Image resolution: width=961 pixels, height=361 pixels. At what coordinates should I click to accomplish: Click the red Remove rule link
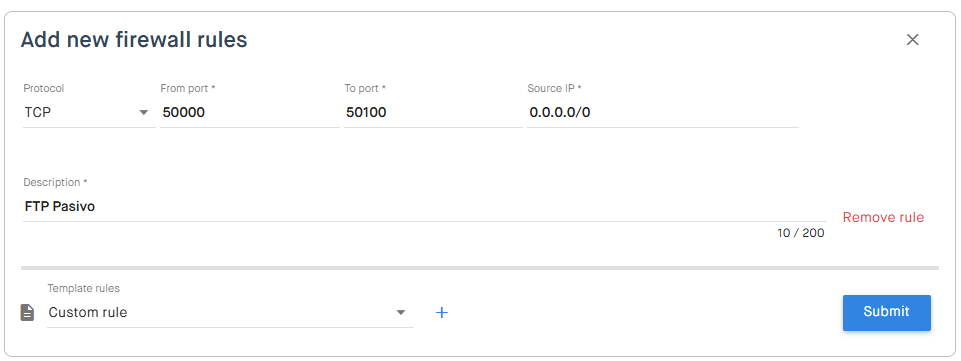[883, 218]
